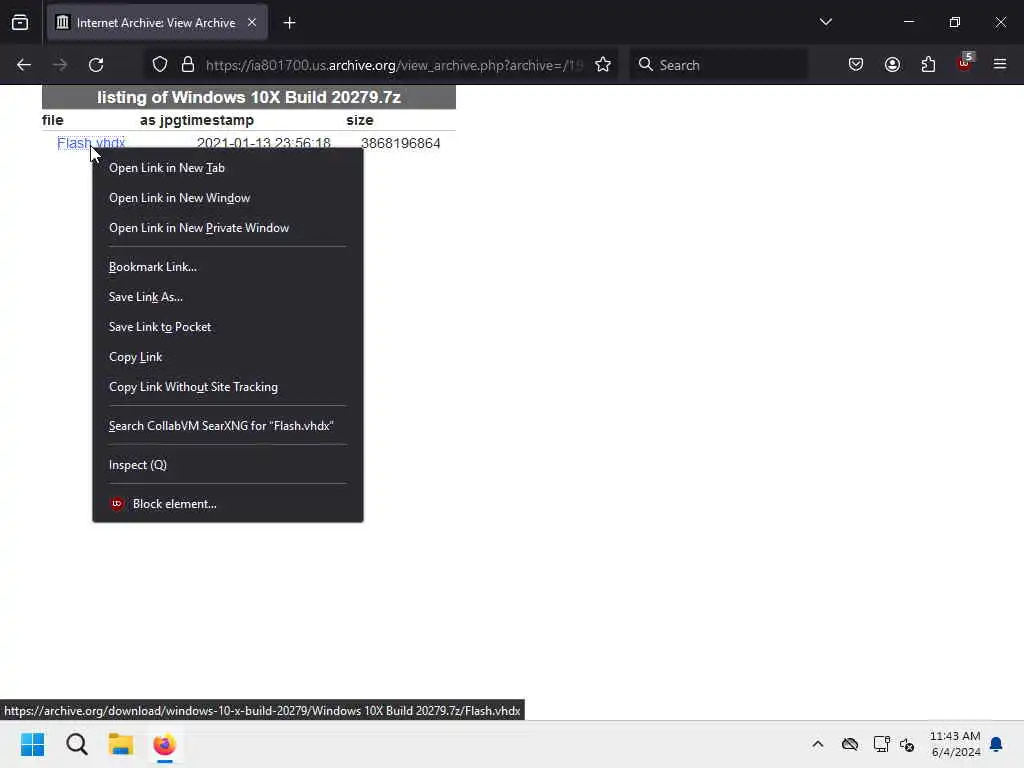Screen dimensions: 1024x768
Task: Click the Firefox View icon
Action: [x=20, y=23]
